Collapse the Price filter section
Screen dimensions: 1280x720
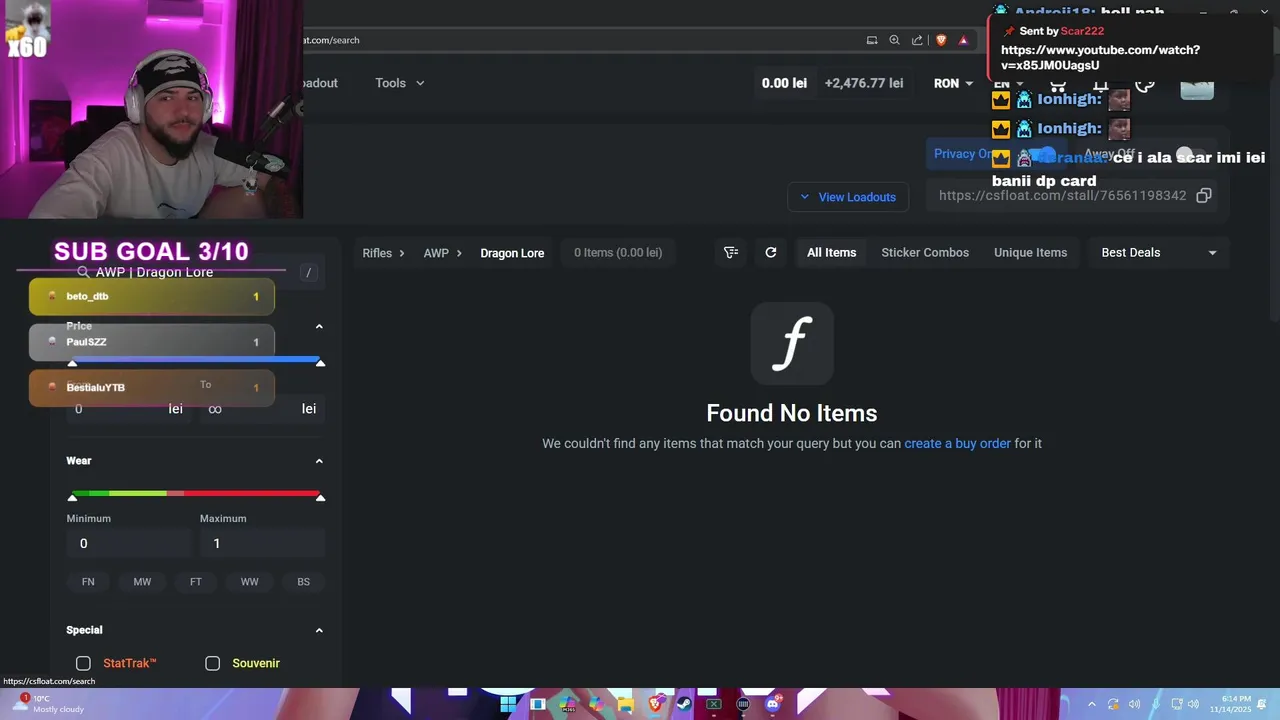319,327
